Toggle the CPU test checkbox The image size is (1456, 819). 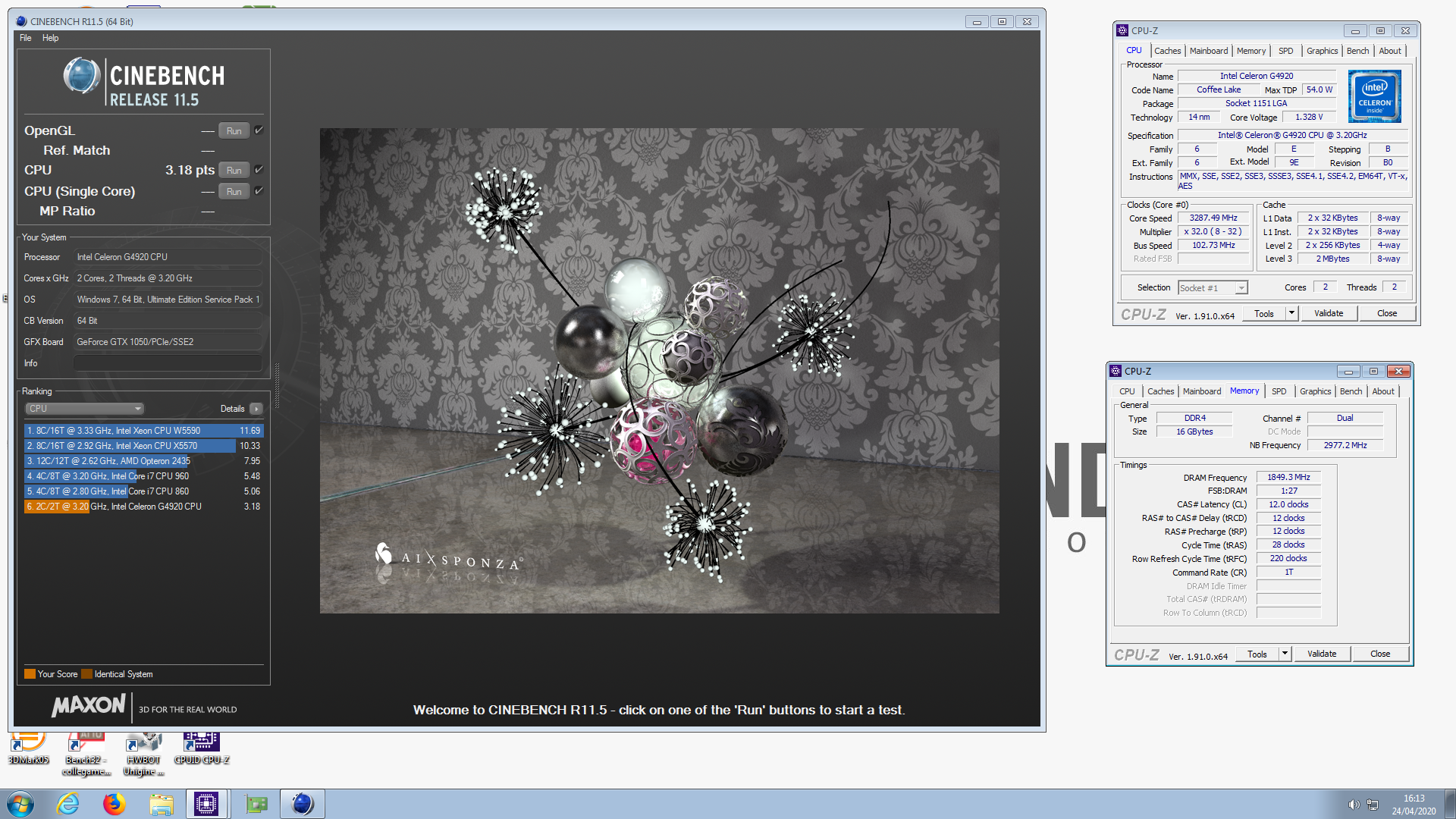point(259,170)
